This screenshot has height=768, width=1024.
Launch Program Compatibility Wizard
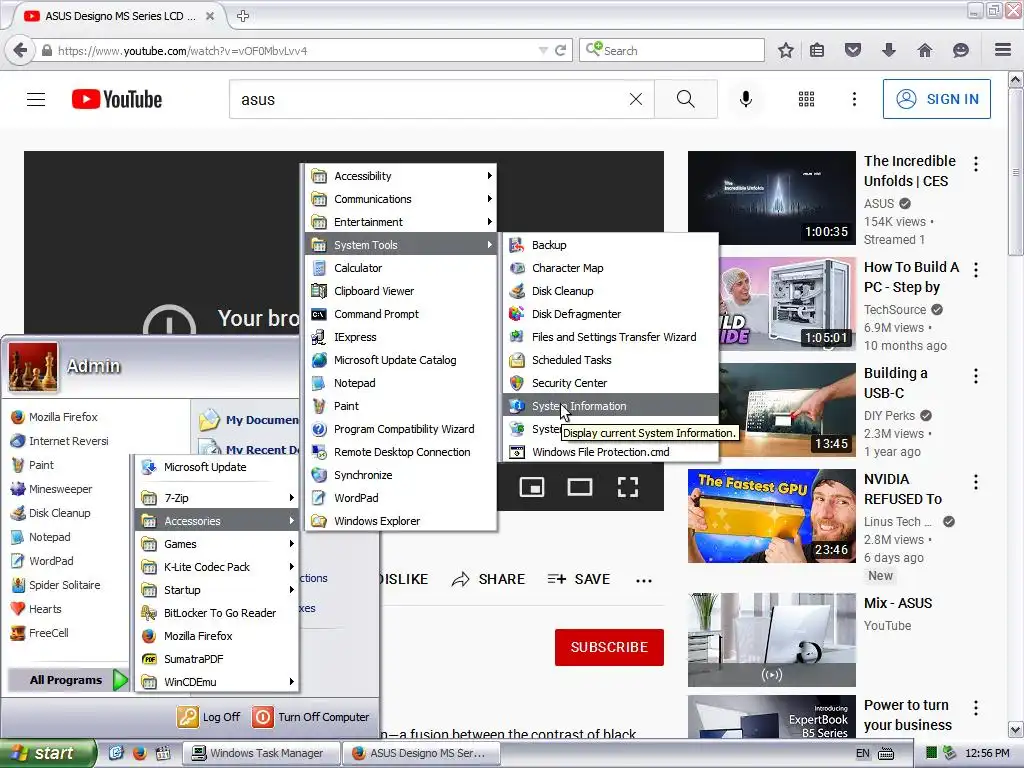(401, 429)
